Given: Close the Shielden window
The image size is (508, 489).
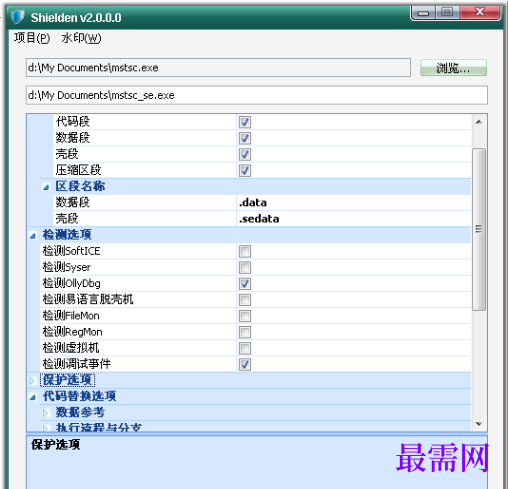Looking at the screenshot, I should (x=480, y=12).
